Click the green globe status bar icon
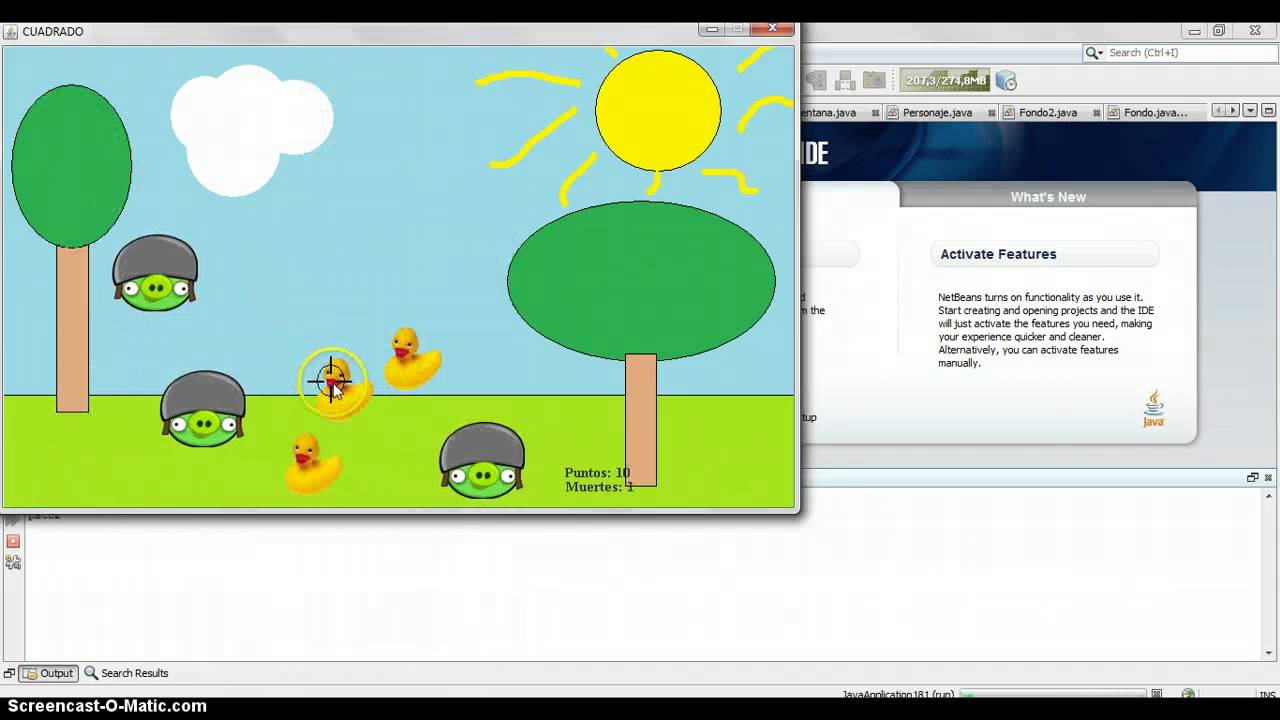Image resolution: width=1280 pixels, height=720 pixels. coord(1188,694)
